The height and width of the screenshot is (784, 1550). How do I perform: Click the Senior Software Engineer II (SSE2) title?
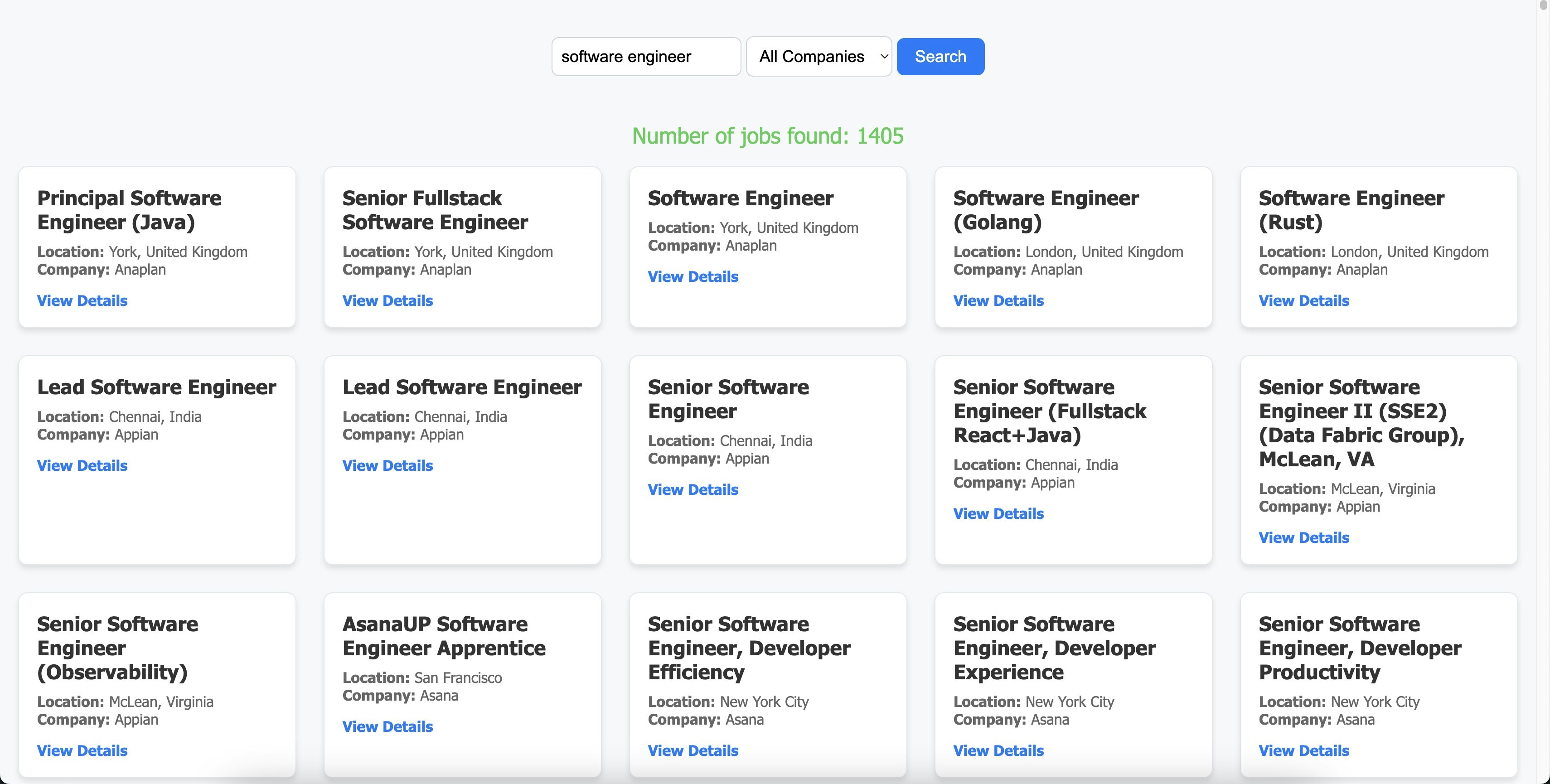[x=1361, y=423]
